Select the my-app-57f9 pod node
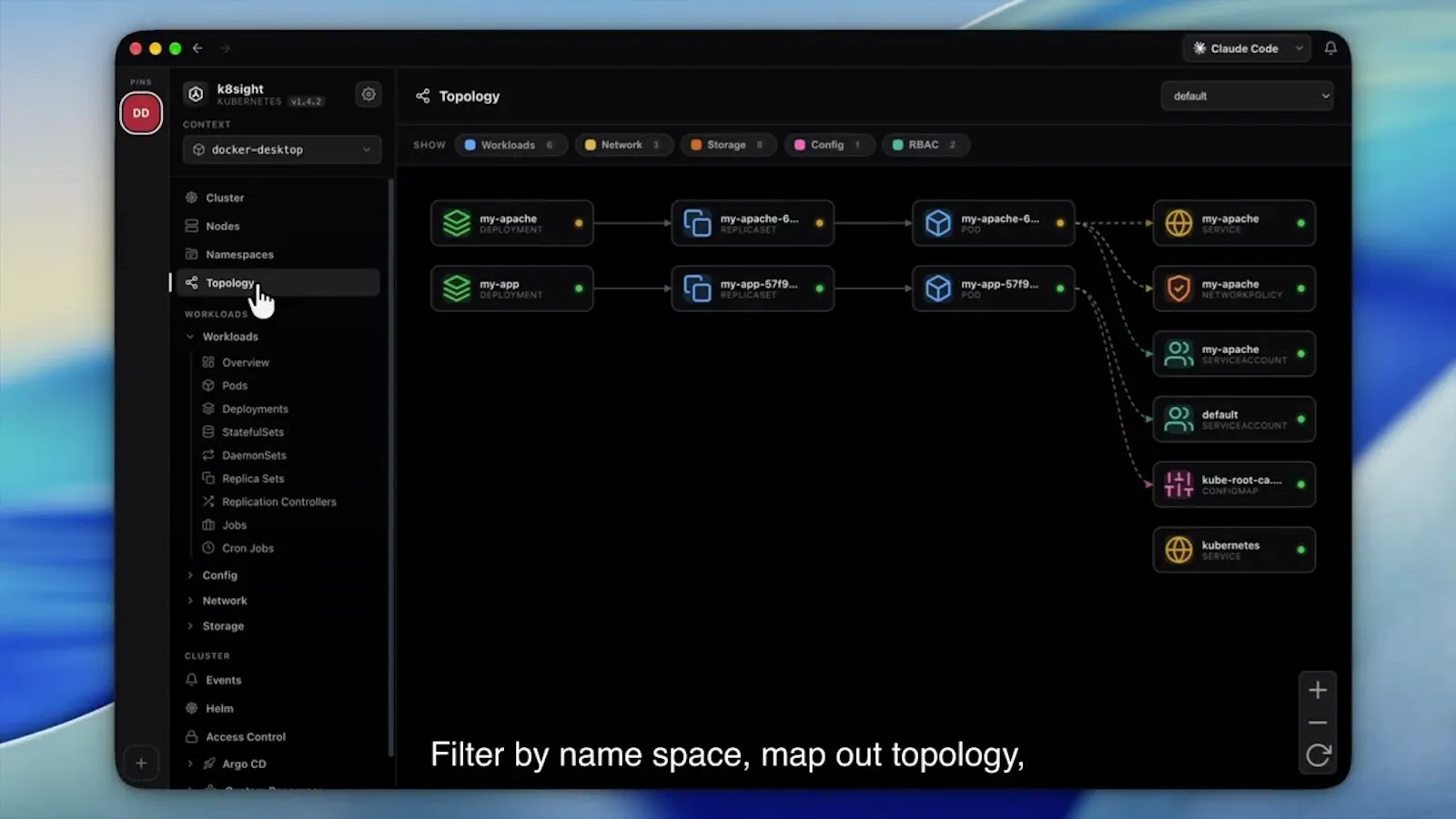Image resolution: width=1456 pixels, height=819 pixels. pyautogui.click(x=993, y=288)
